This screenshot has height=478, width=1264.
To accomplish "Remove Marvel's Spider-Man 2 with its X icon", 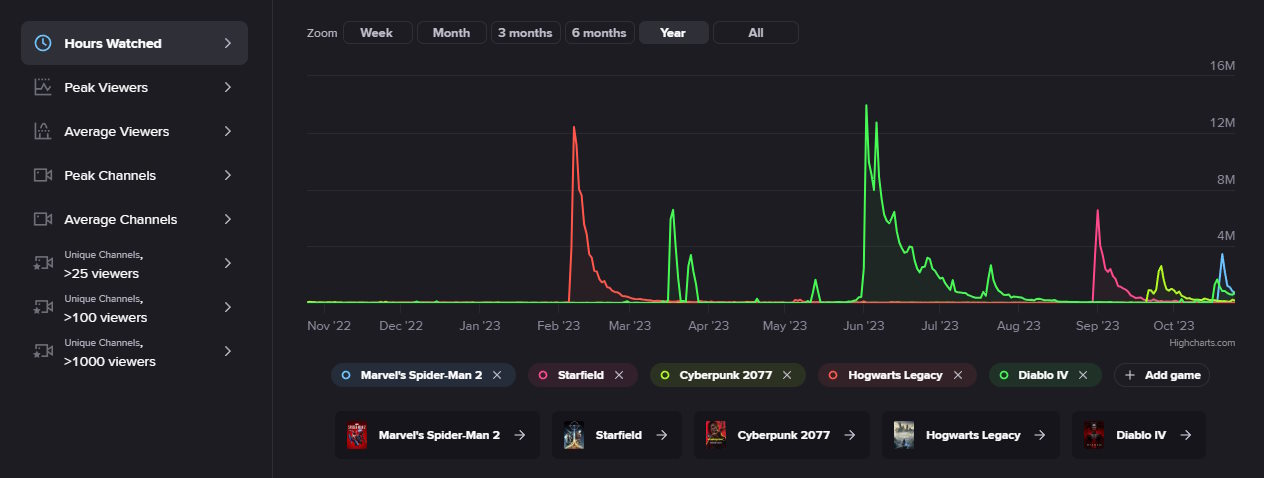I will 497,375.
